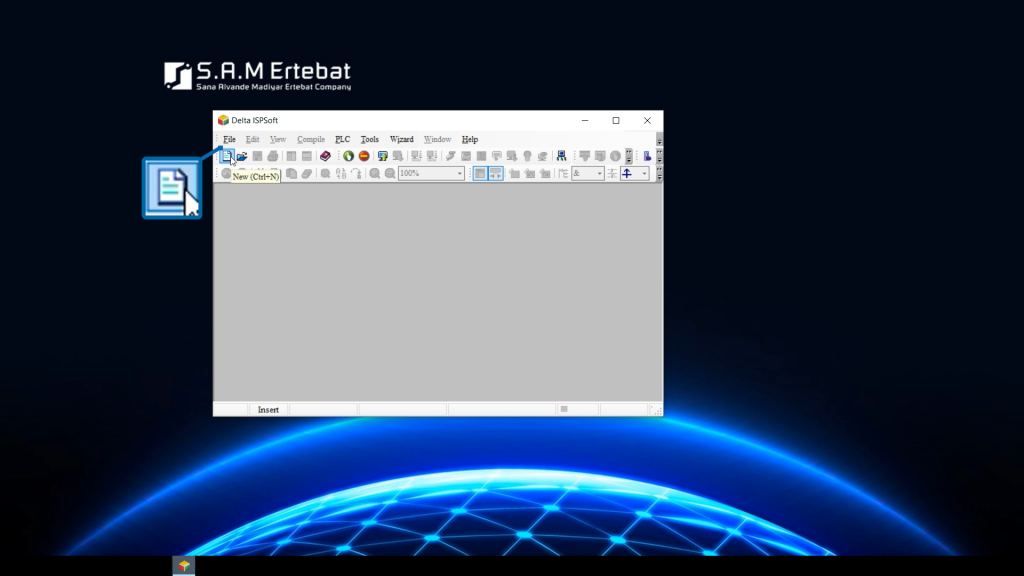The height and width of the screenshot is (576, 1024).
Task: Open the Wizard menu
Action: 402,139
